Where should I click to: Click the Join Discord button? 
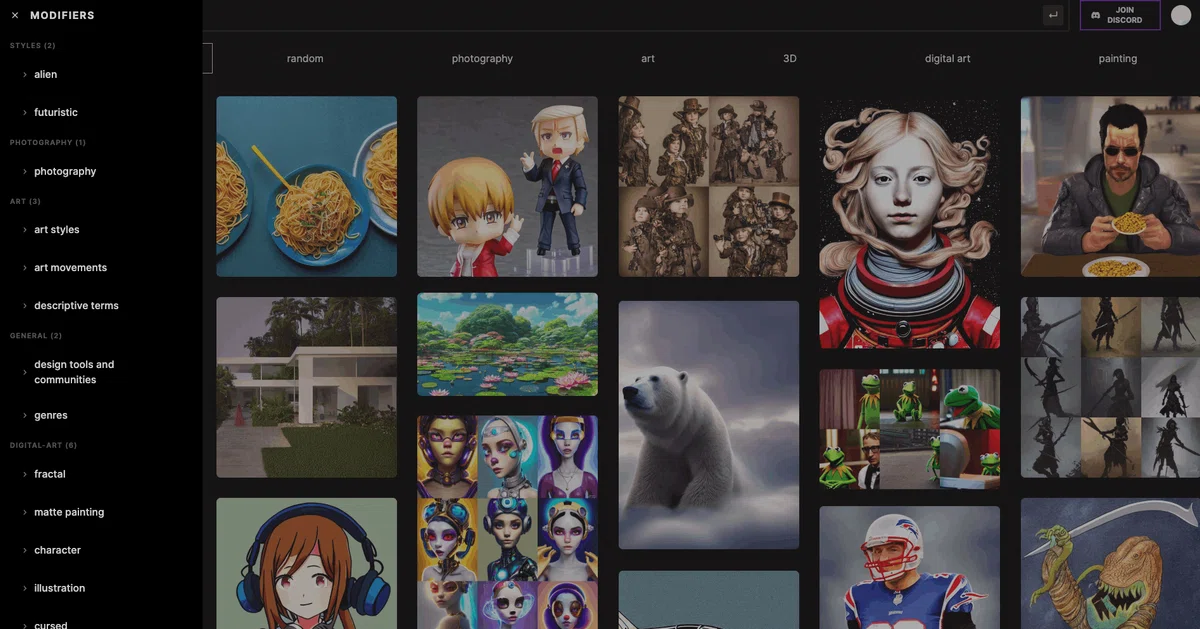(1120, 15)
